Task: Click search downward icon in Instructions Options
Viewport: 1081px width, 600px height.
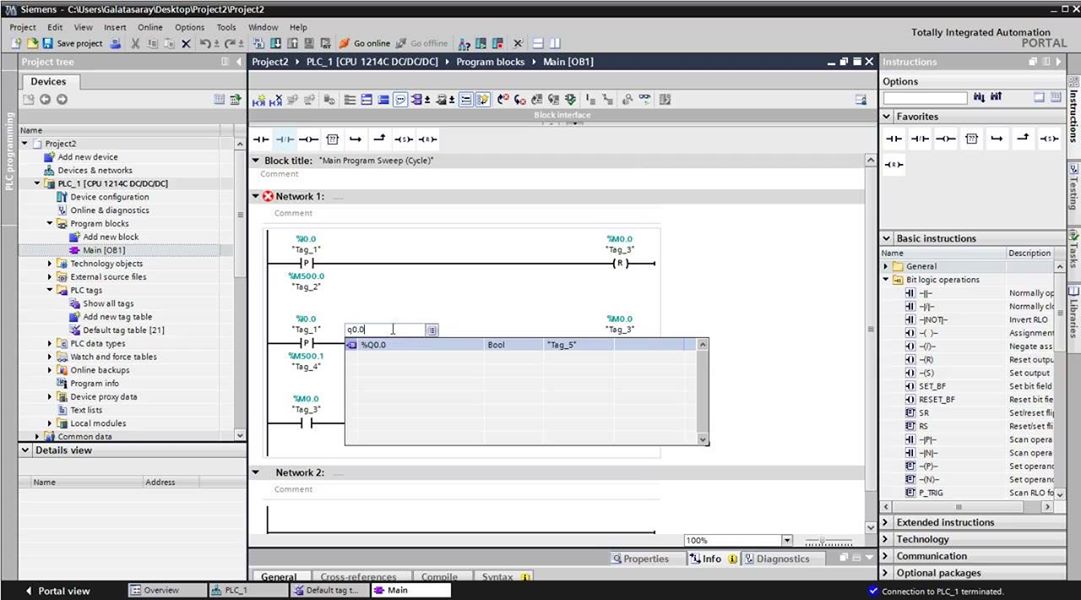Action: click(x=979, y=97)
